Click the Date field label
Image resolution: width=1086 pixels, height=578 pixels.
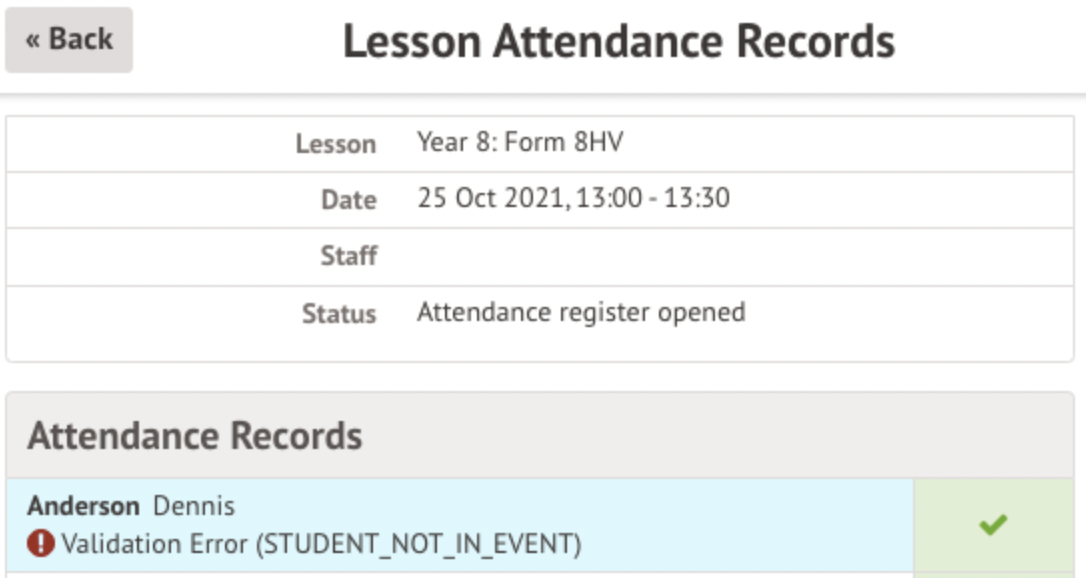coord(348,200)
